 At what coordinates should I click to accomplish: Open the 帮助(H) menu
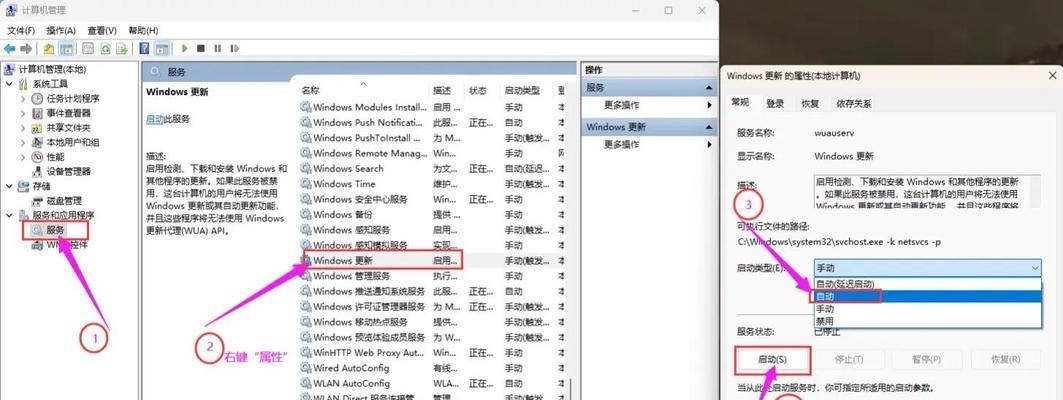(x=143, y=31)
